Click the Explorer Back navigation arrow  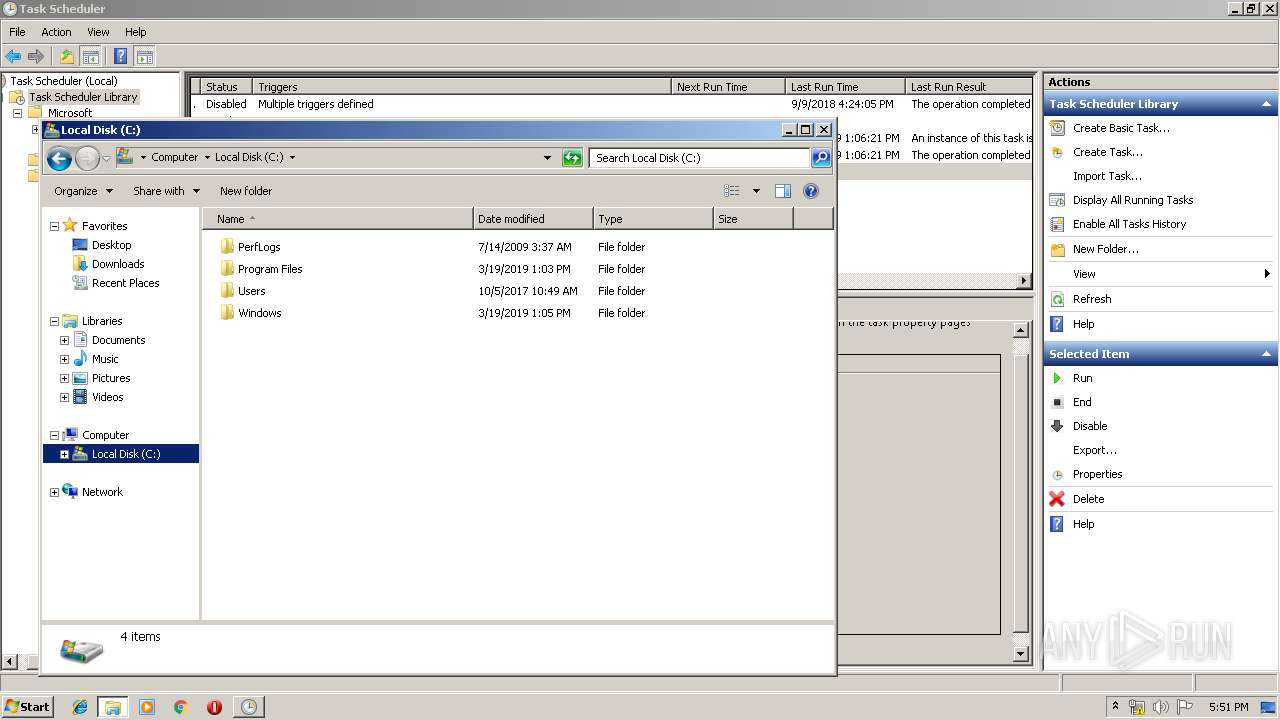click(x=59, y=158)
